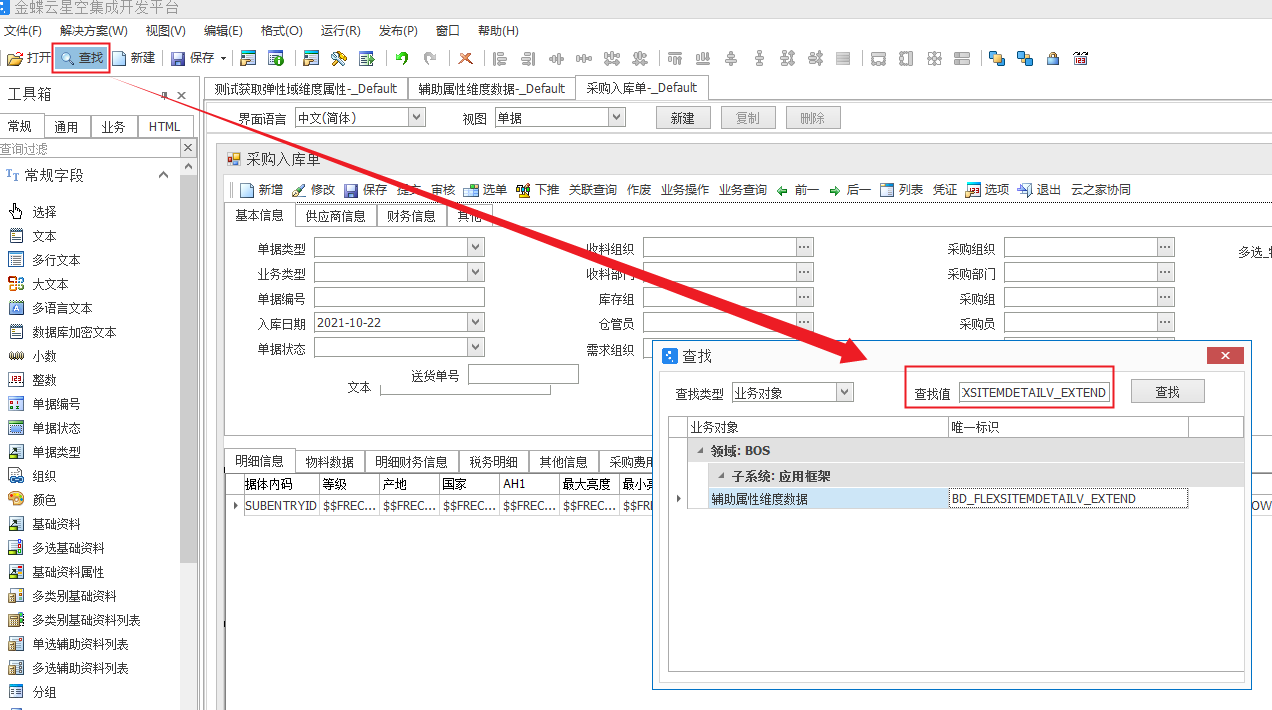Viewport: 1272px width, 710px height.
Task: Switch to 辅助属性维度数据-_Default tab
Action: click(491, 88)
